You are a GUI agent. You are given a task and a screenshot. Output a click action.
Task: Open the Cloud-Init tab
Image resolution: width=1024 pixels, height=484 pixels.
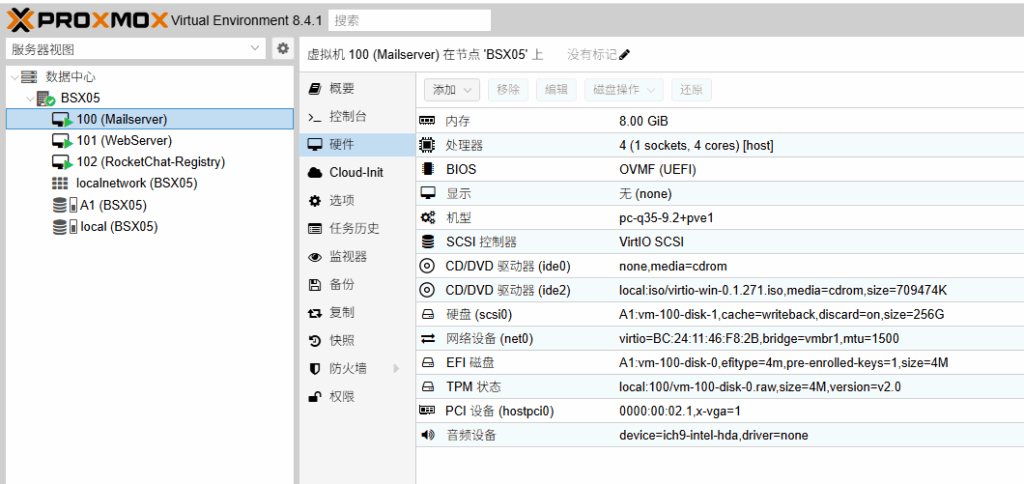[357, 172]
